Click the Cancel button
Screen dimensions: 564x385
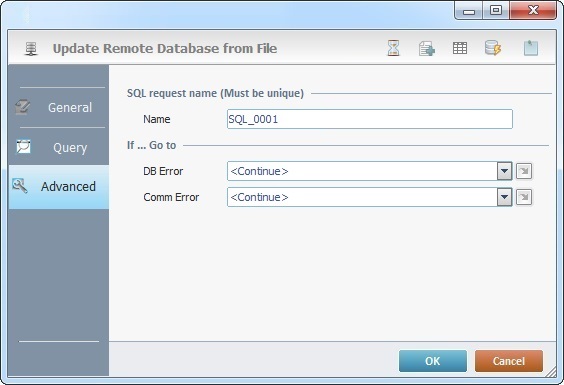[x=509, y=361]
